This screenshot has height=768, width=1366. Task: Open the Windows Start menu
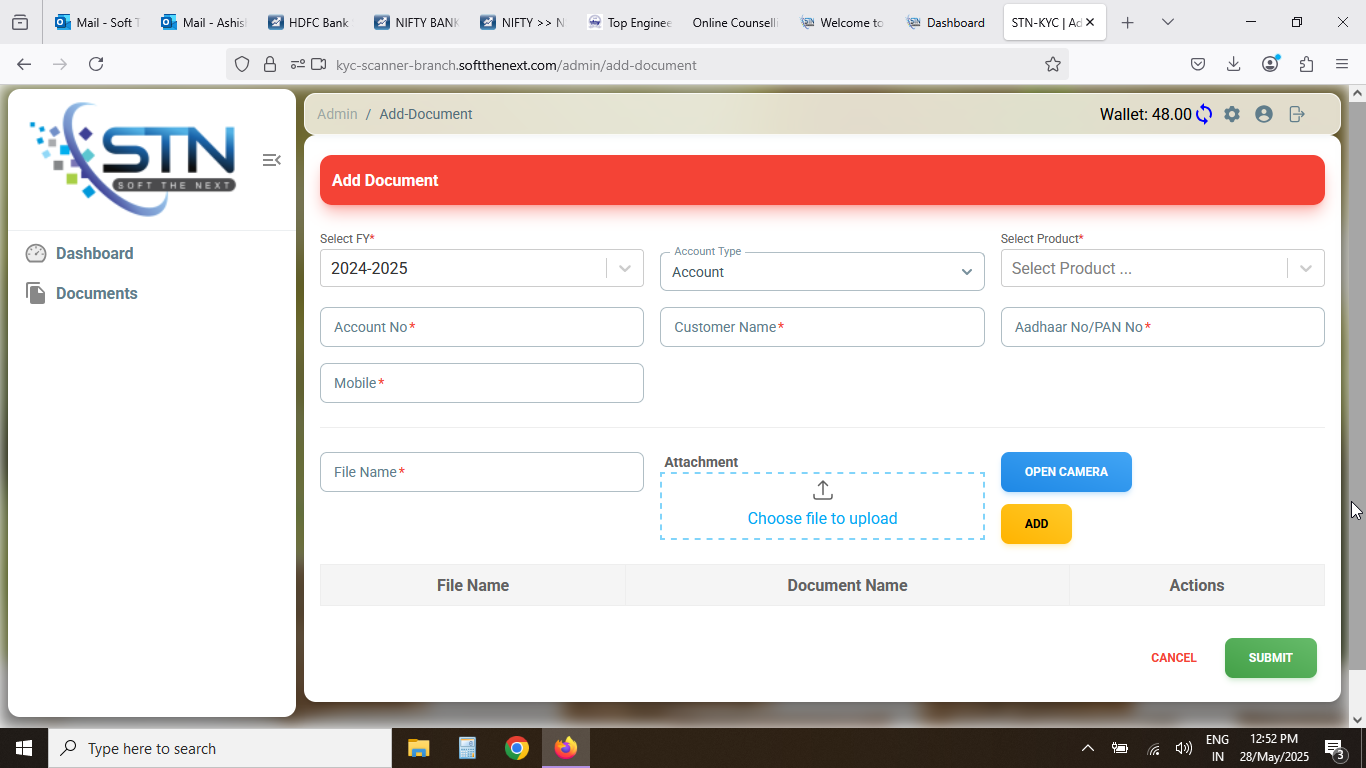click(24, 748)
